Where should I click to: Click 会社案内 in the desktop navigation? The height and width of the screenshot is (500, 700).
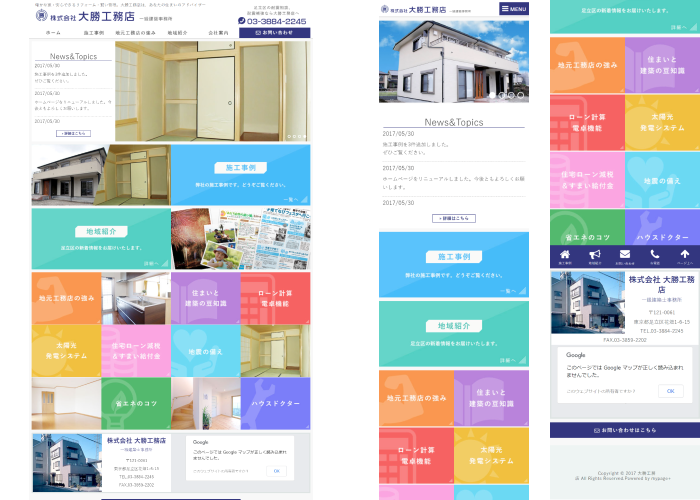(218, 33)
